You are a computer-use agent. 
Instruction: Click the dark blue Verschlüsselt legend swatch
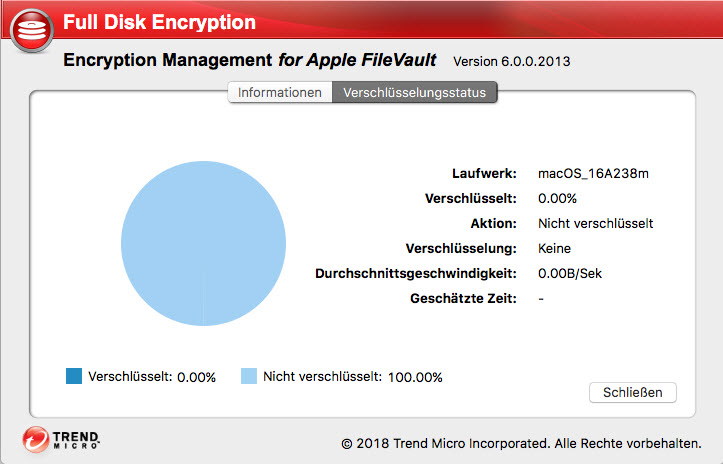pyautogui.click(x=73, y=377)
